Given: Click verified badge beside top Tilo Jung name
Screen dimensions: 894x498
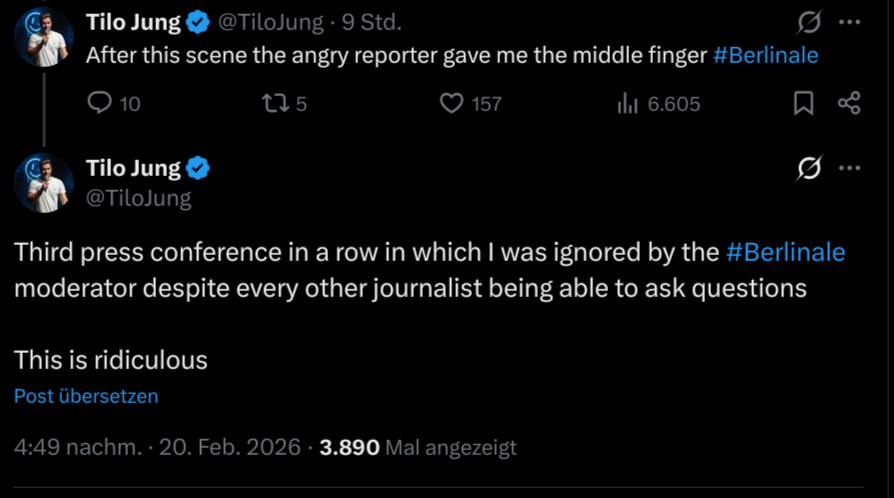Looking at the screenshot, I should point(198,22).
